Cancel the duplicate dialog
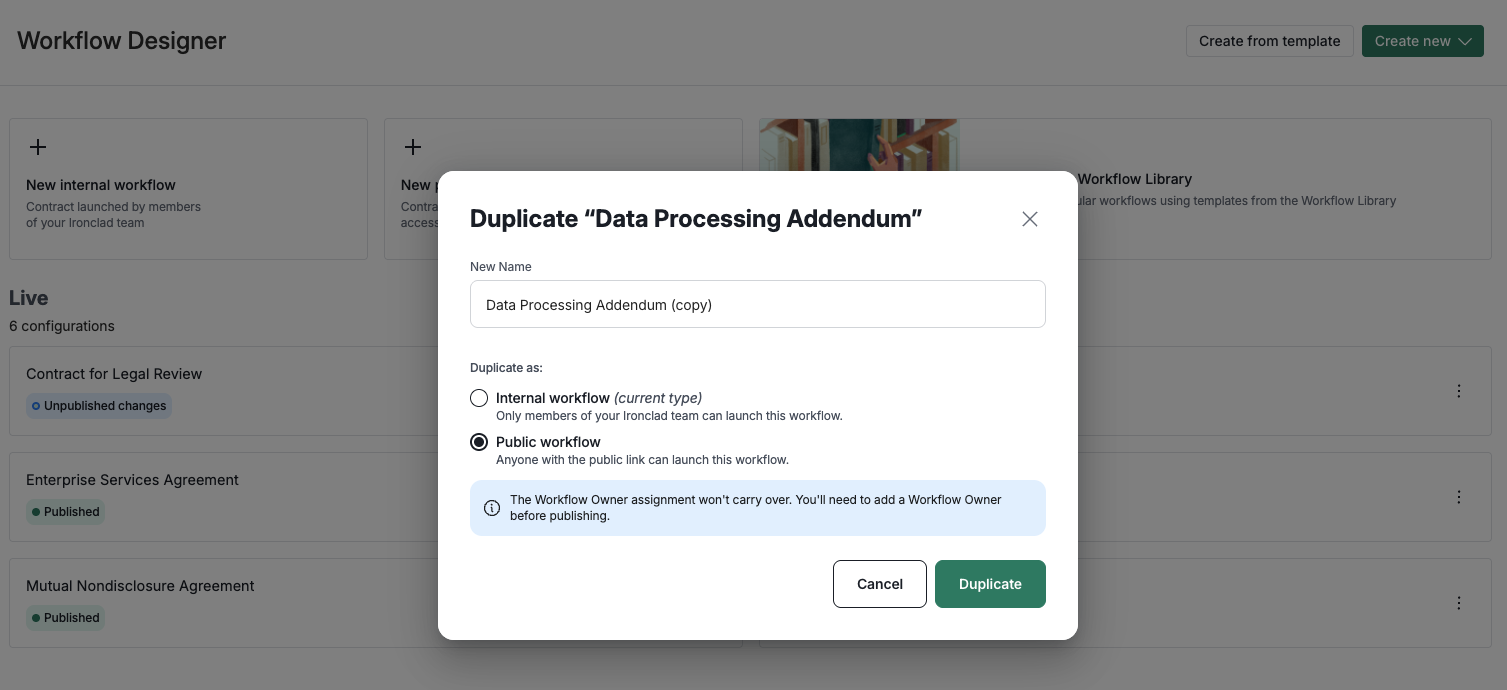Image resolution: width=1507 pixels, height=690 pixels. point(880,584)
